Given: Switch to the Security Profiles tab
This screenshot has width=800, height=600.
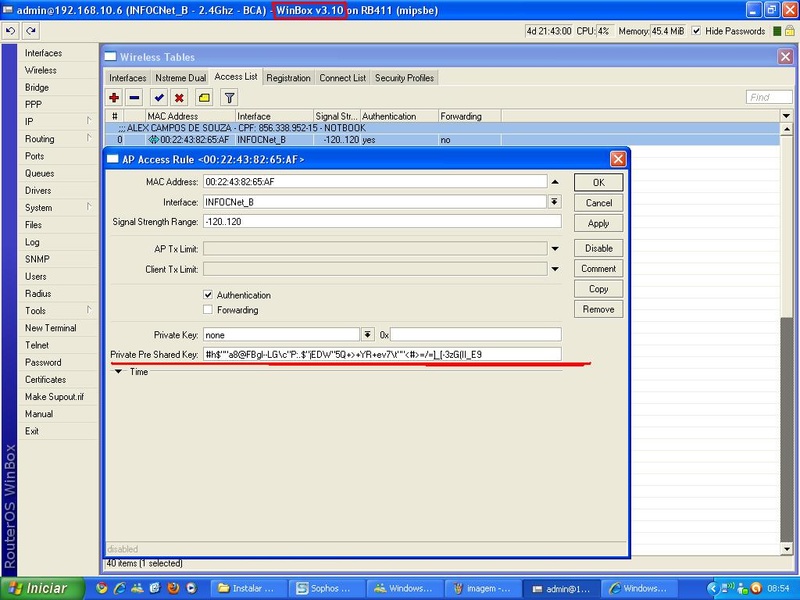Looking at the screenshot, I should (x=404, y=78).
